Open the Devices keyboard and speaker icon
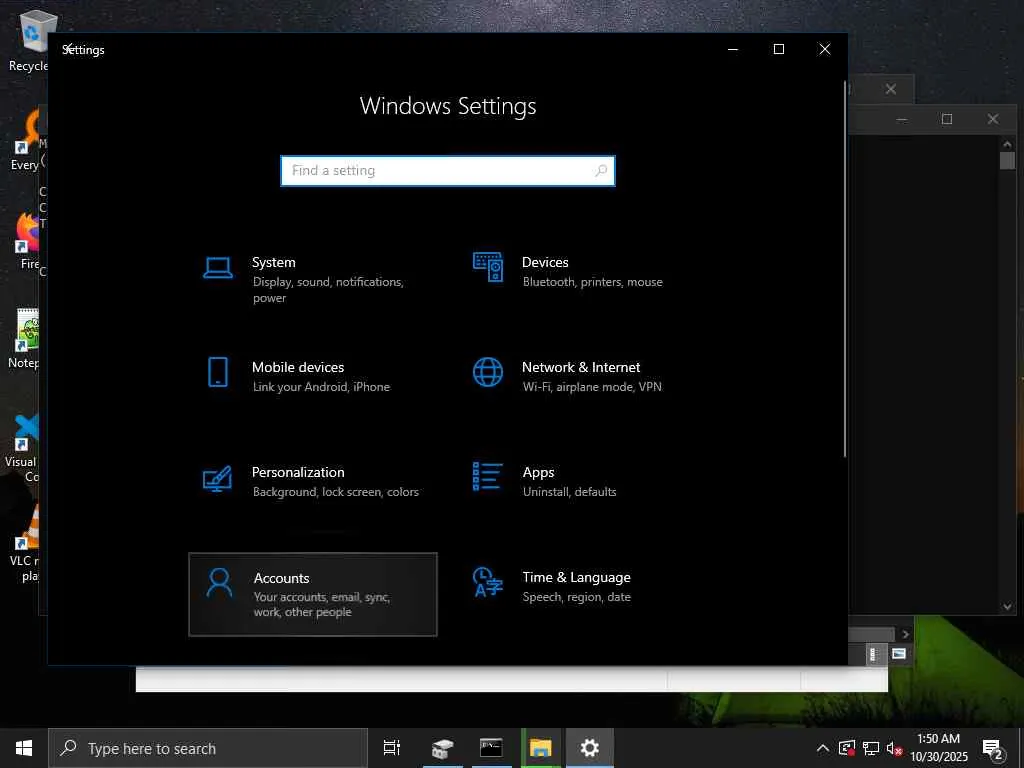 [x=488, y=267]
